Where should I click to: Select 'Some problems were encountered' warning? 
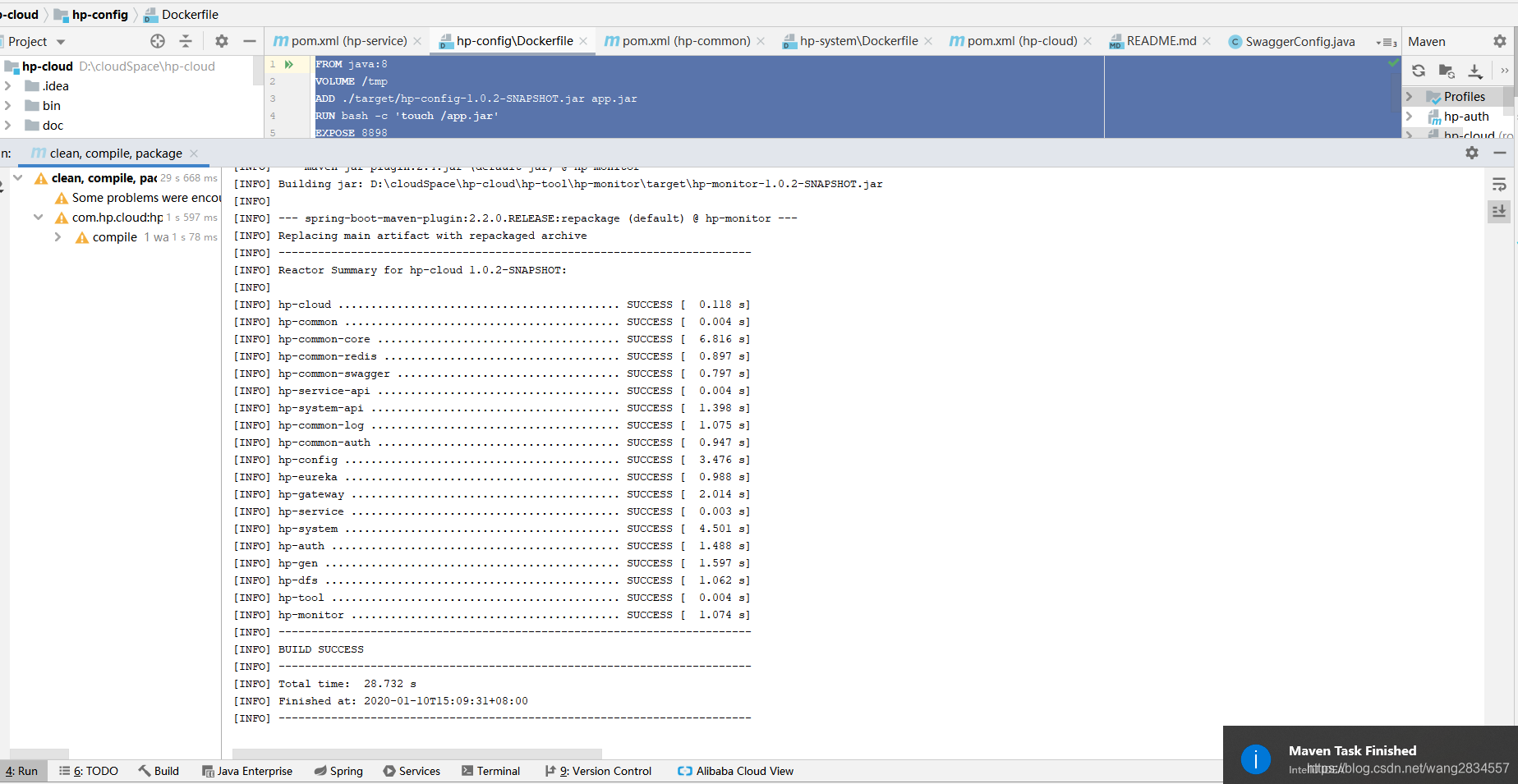[138, 198]
